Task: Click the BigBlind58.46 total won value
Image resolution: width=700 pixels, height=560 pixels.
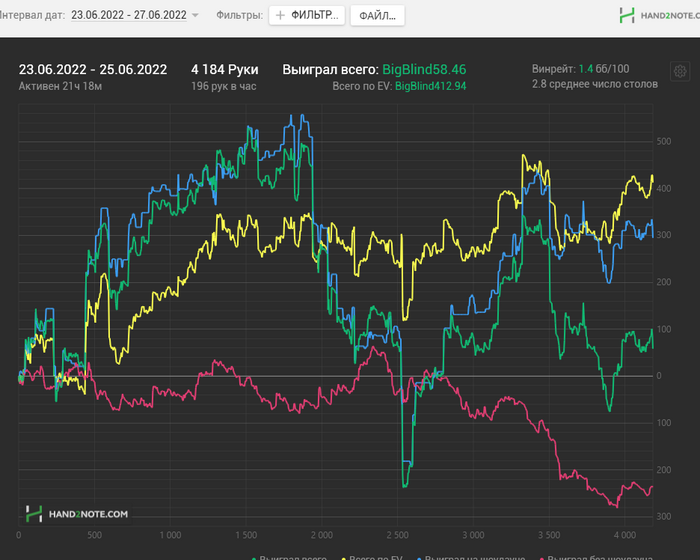Action: (x=424, y=70)
